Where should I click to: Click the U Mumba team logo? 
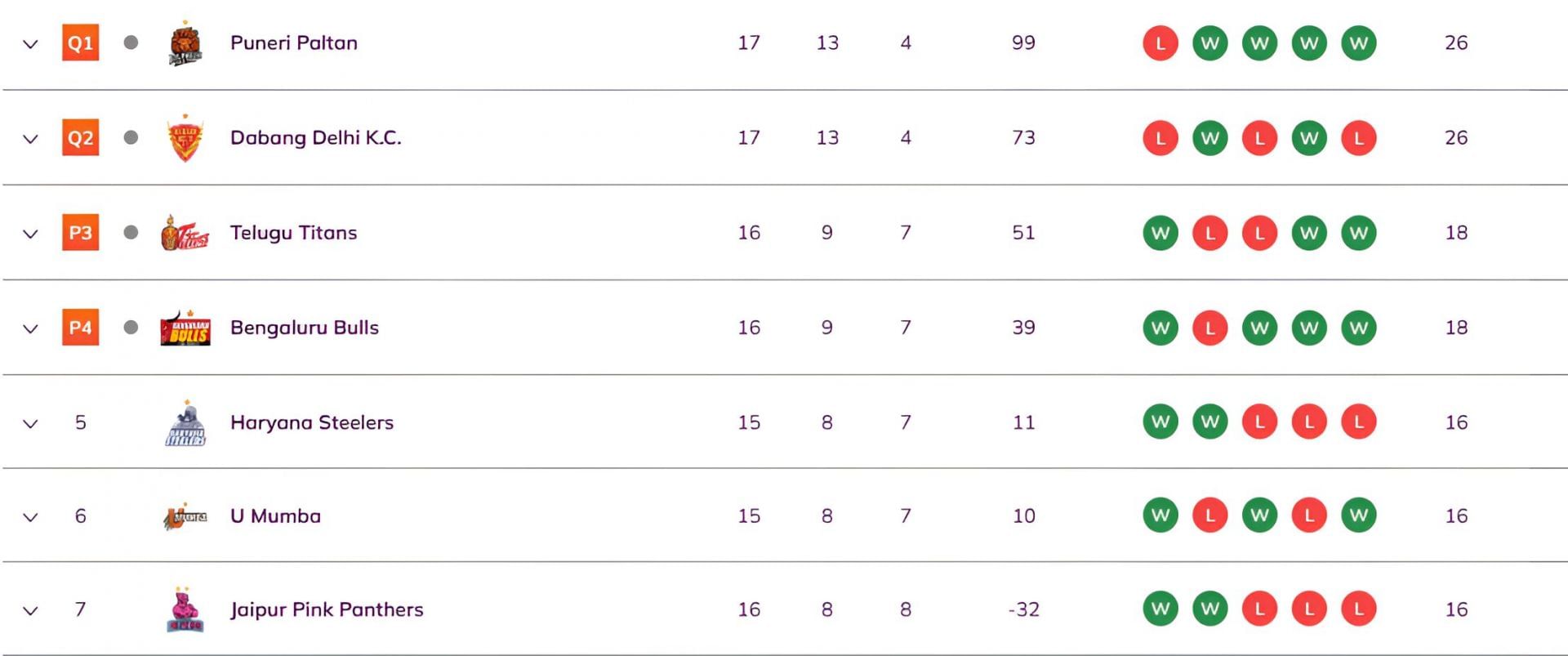(x=185, y=516)
